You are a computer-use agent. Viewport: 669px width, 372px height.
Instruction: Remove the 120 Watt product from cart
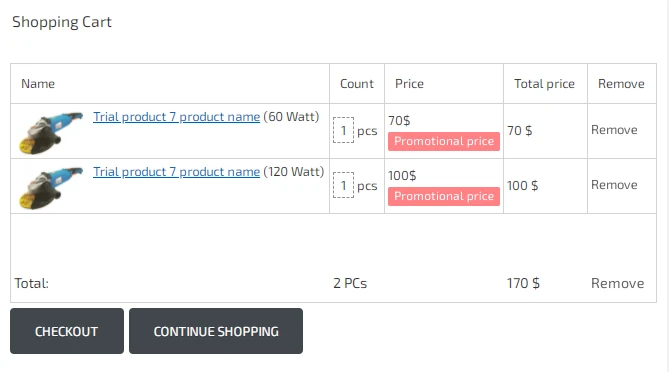tap(614, 185)
